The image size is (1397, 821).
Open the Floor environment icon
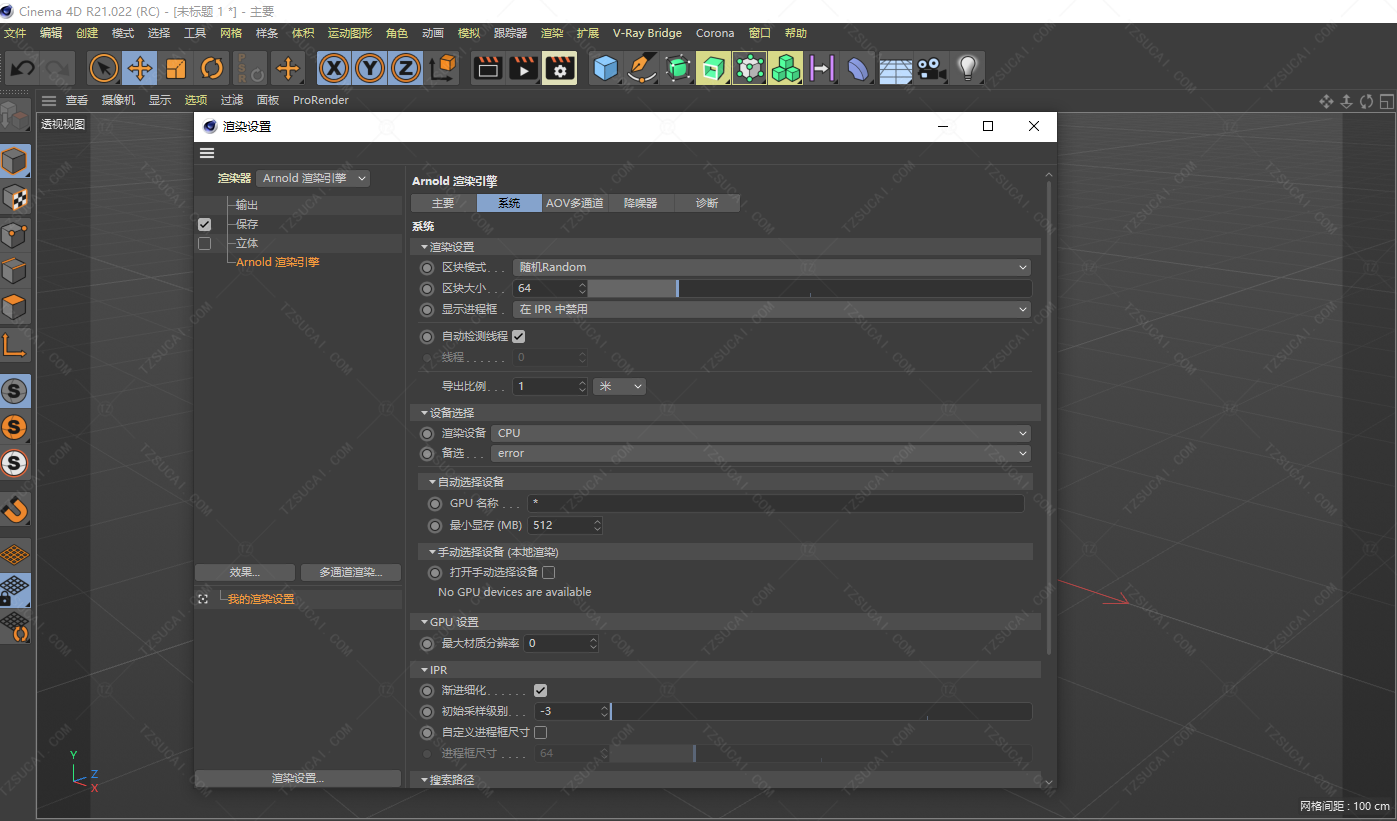point(895,69)
